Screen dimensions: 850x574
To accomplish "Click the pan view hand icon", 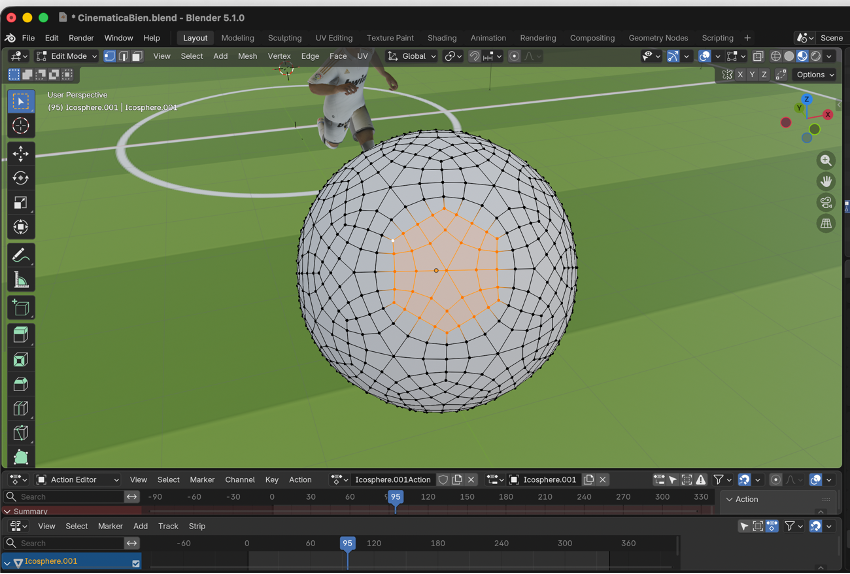I will tap(826, 181).
